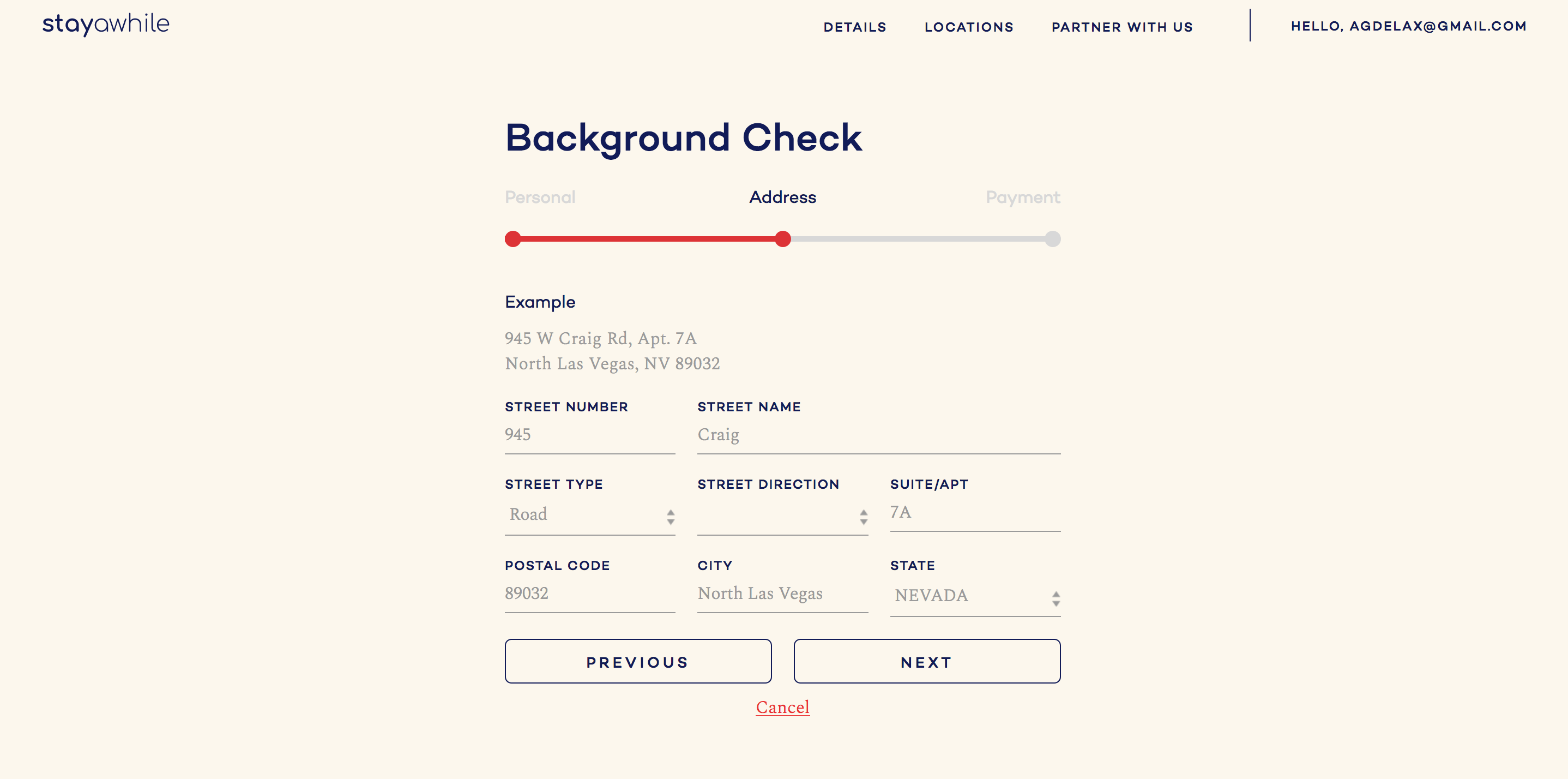Image resolution: width=1568 pixels, height=779 pixels.
Task: Click the State dropdown stepper arrows
Action: (x=1056, y=598)
